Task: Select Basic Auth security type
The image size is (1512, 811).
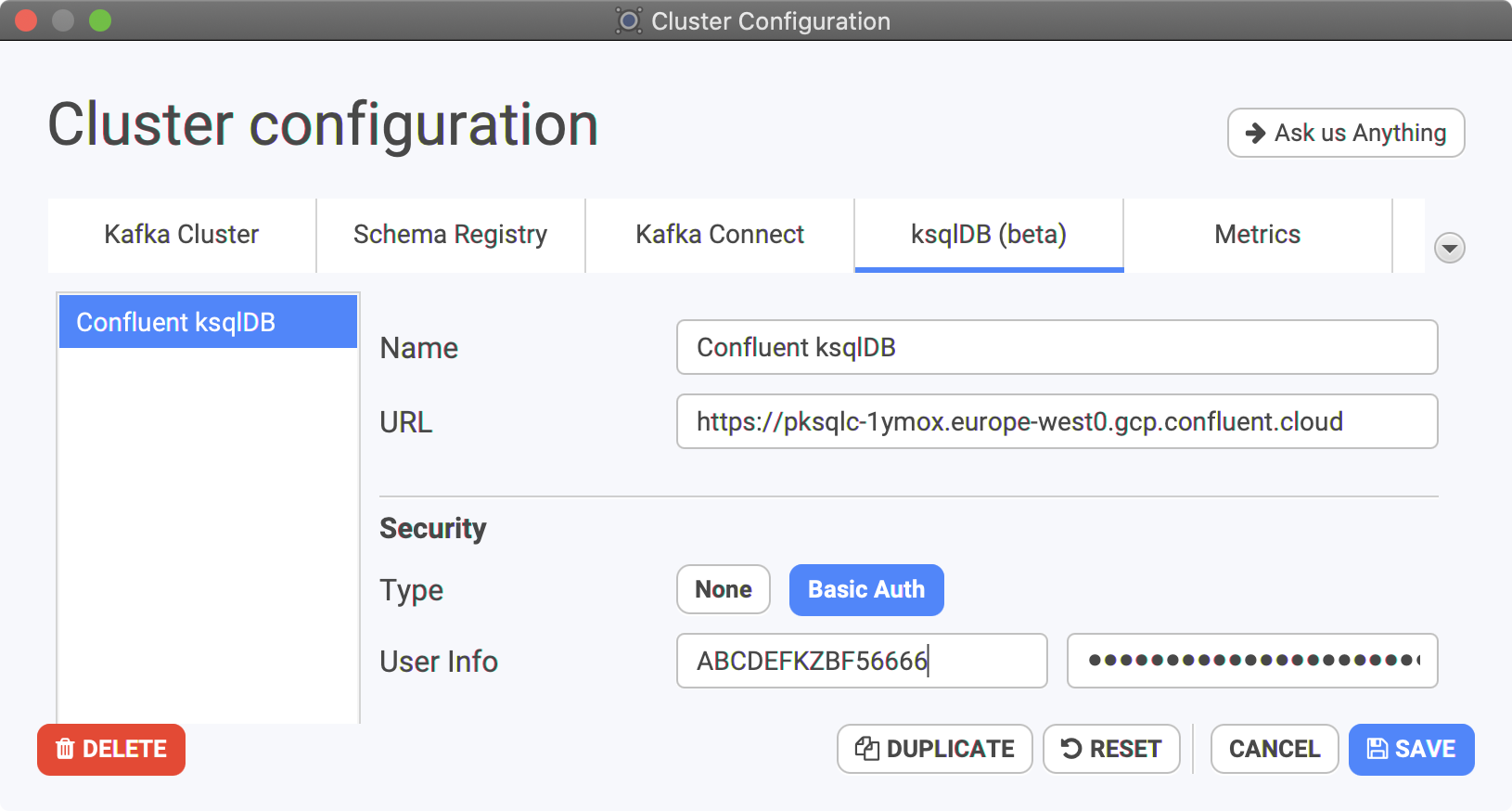Action: (x=866, y=589)
